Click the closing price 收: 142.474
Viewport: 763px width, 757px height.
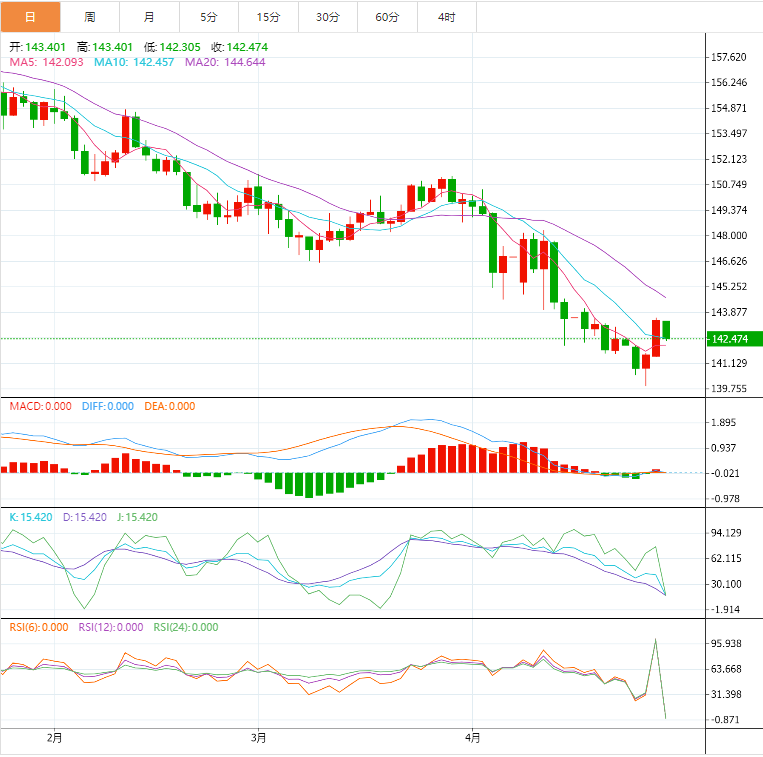point(239,47)
